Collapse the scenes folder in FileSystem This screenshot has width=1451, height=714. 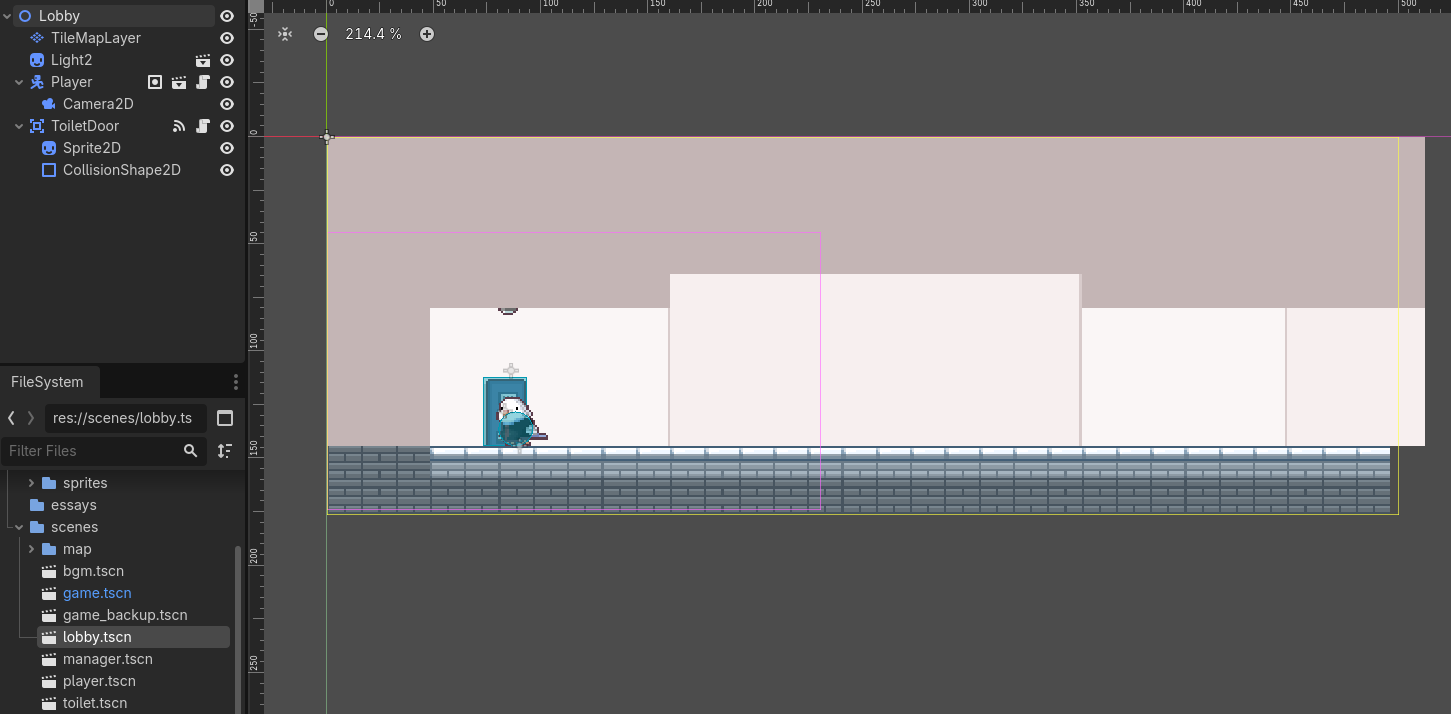point(18,527)
